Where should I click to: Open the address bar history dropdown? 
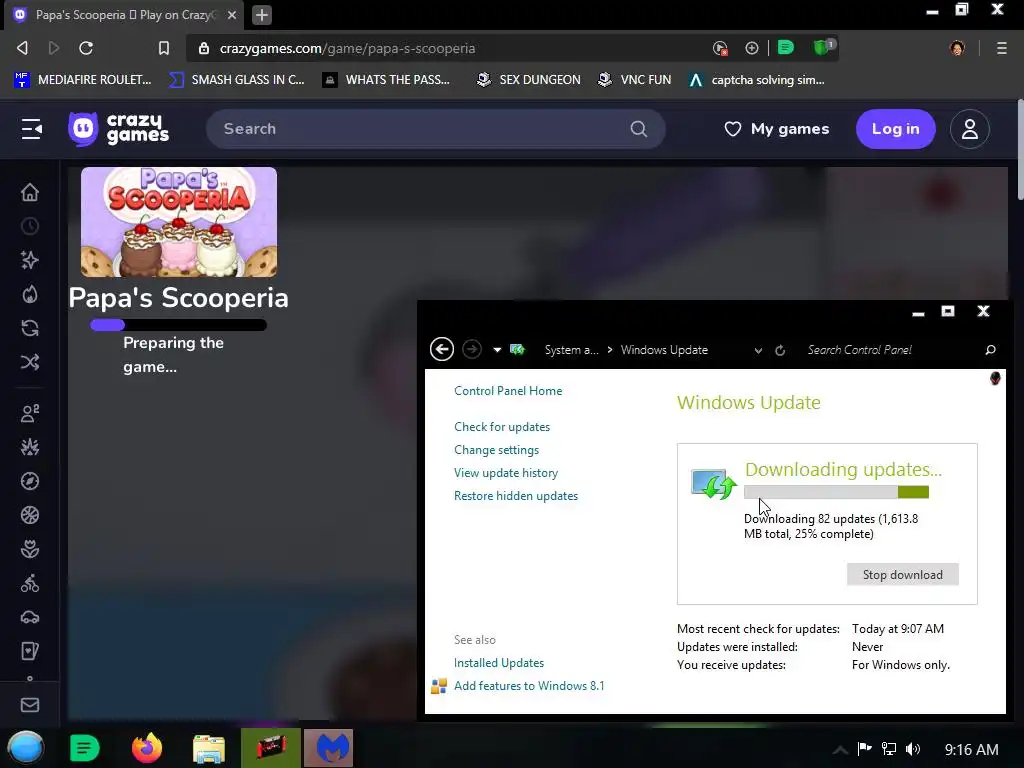758,350
